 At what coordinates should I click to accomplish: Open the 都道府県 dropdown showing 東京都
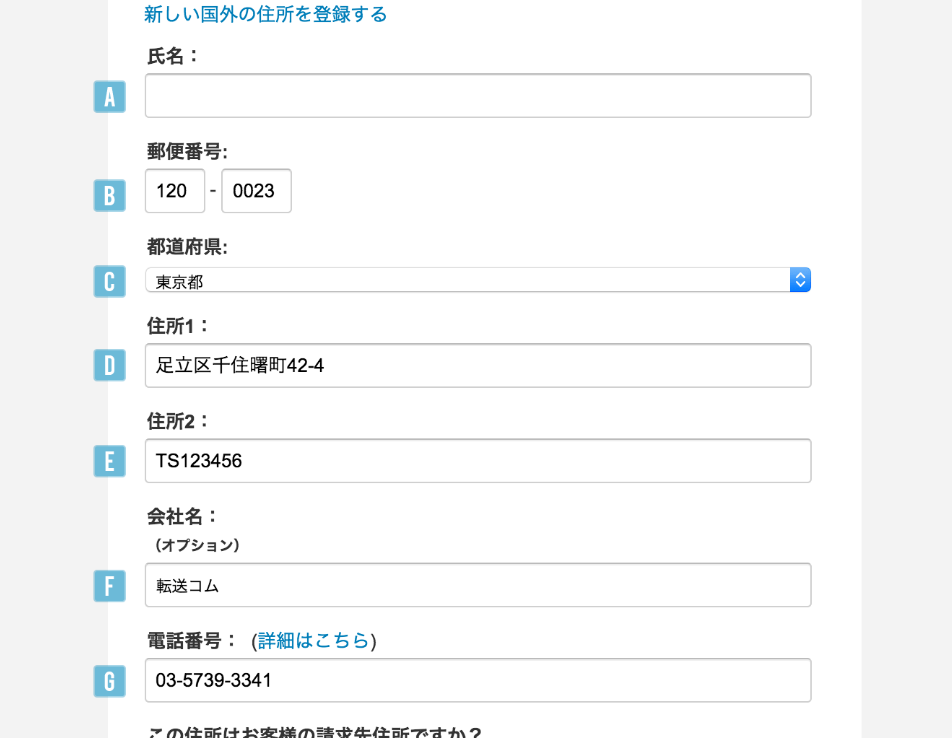[478, 280]
